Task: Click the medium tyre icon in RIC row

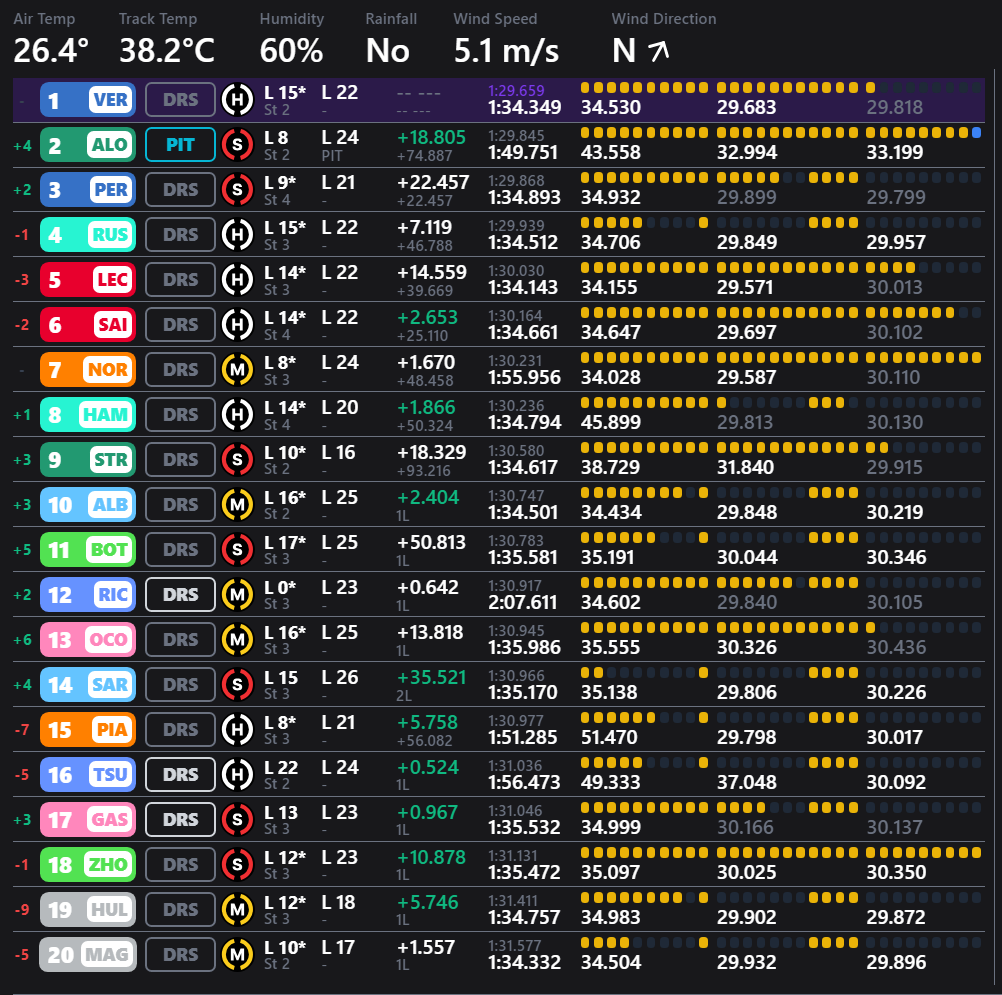Action: coord(237,594)
